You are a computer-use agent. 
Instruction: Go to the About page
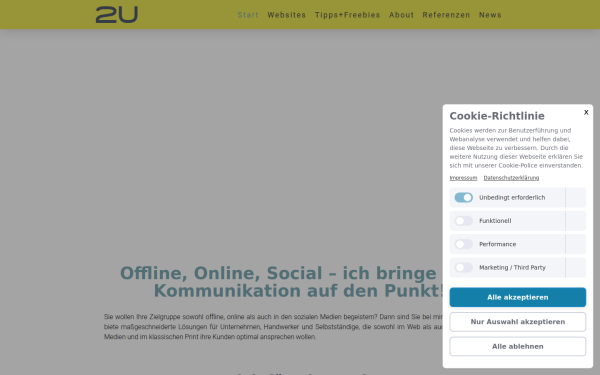tap(401, 15)
